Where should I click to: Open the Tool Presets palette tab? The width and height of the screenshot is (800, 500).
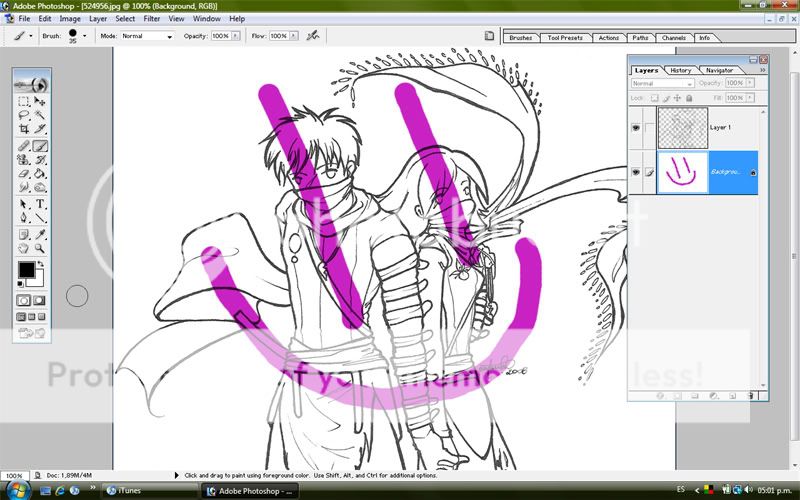point(564,38)
